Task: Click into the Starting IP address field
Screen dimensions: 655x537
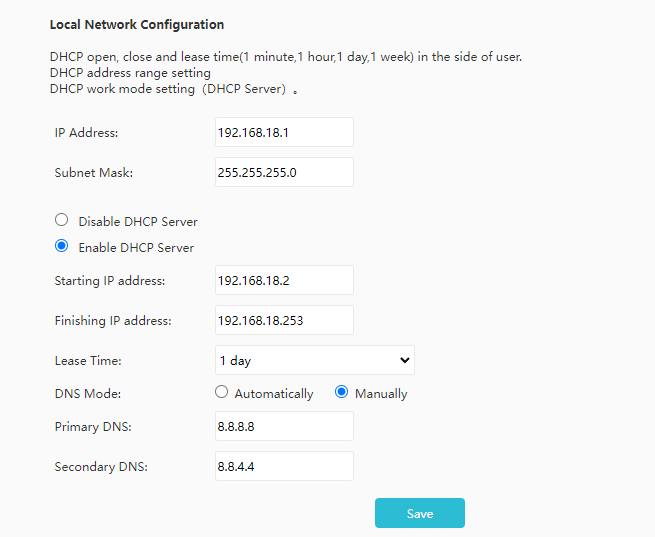Action: coord(284,280)
